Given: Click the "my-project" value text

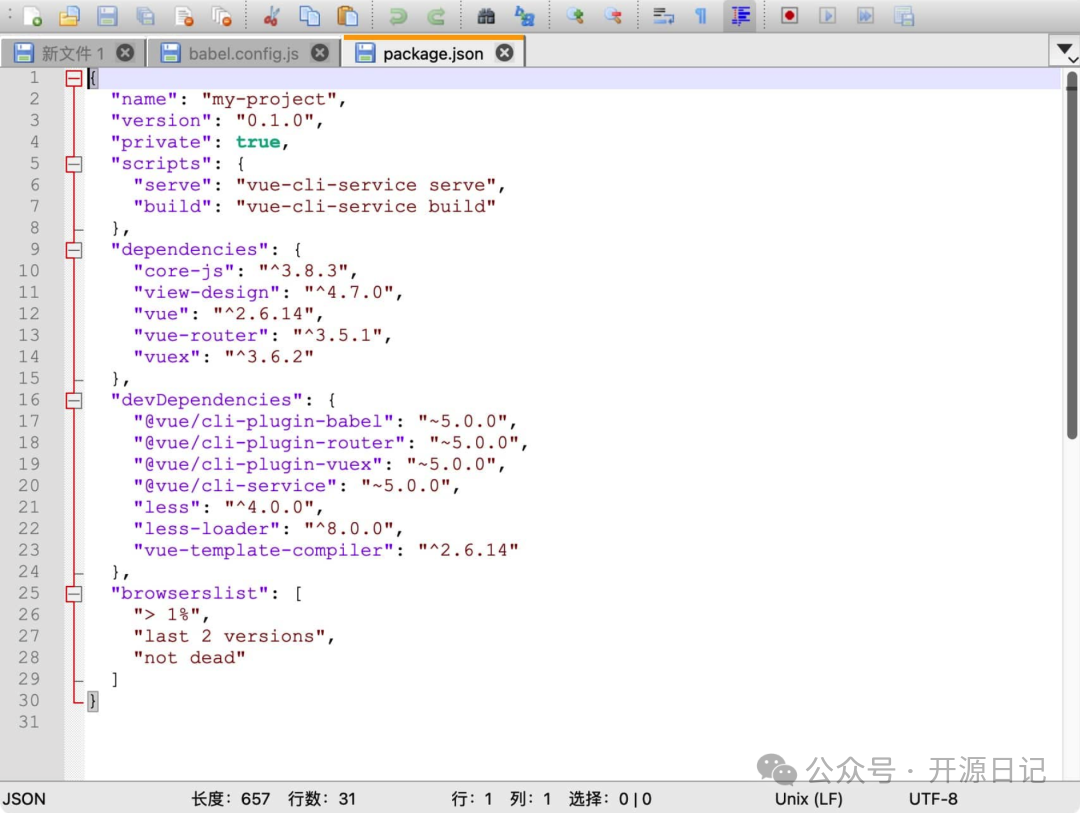Looking at the screenshot, I should (269, 99).
